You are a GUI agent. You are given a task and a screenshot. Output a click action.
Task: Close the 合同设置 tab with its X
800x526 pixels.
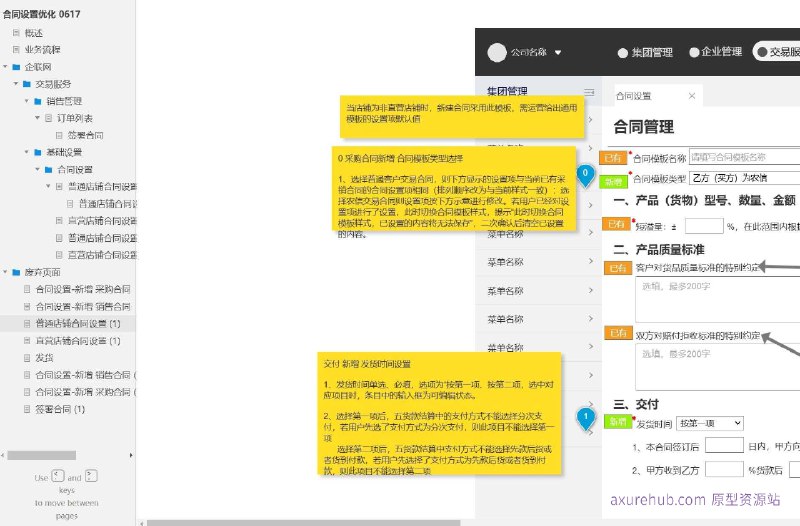click(x=692, y=95)
